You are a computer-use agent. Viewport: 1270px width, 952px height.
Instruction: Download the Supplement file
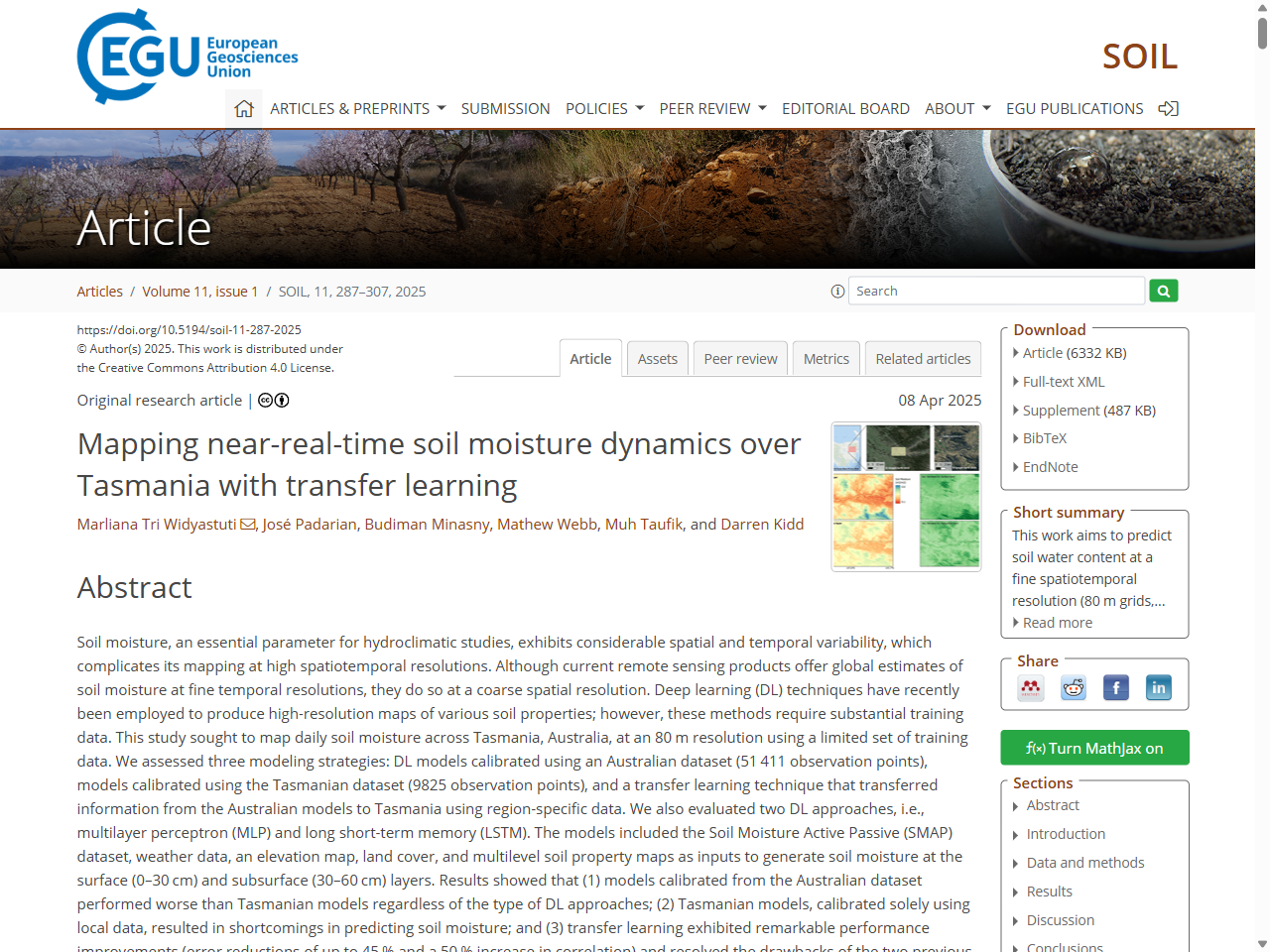click(1087, 410)
